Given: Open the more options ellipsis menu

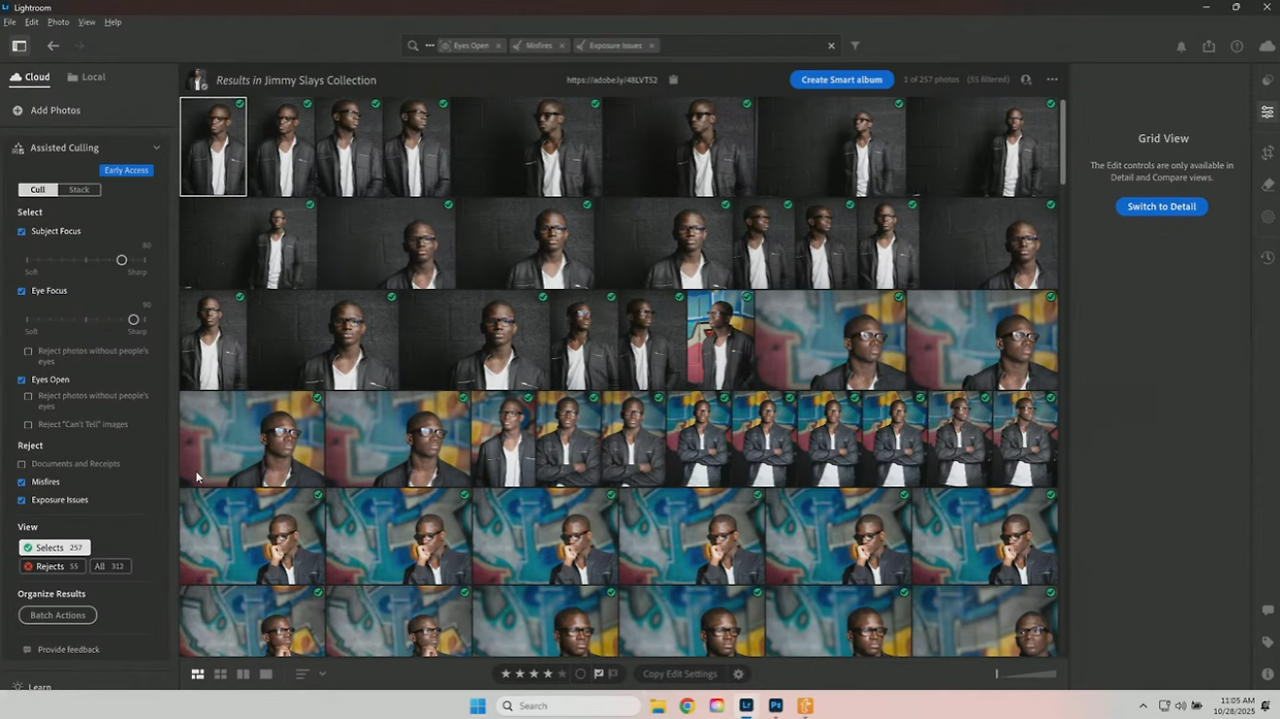Looking at the screenshot, I should tap(1052, 80).
